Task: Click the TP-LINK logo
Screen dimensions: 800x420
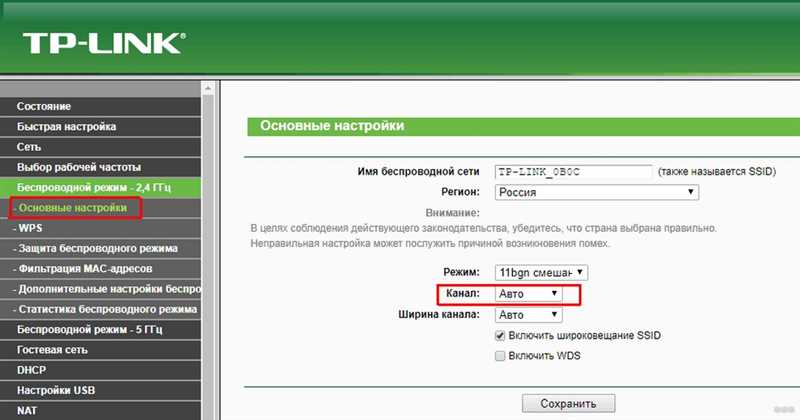Action: click(x=104, y=43)
